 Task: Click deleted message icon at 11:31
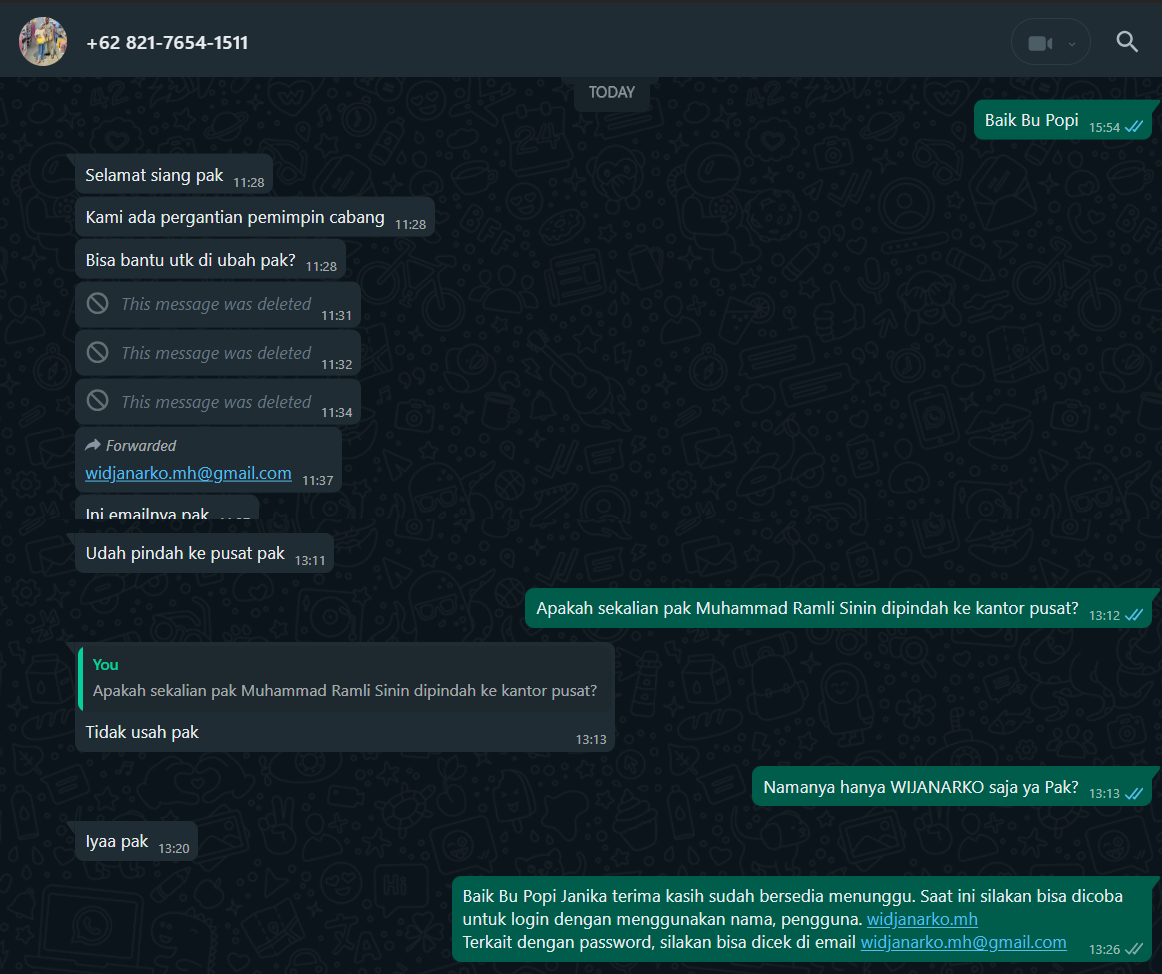pos(97,303)
